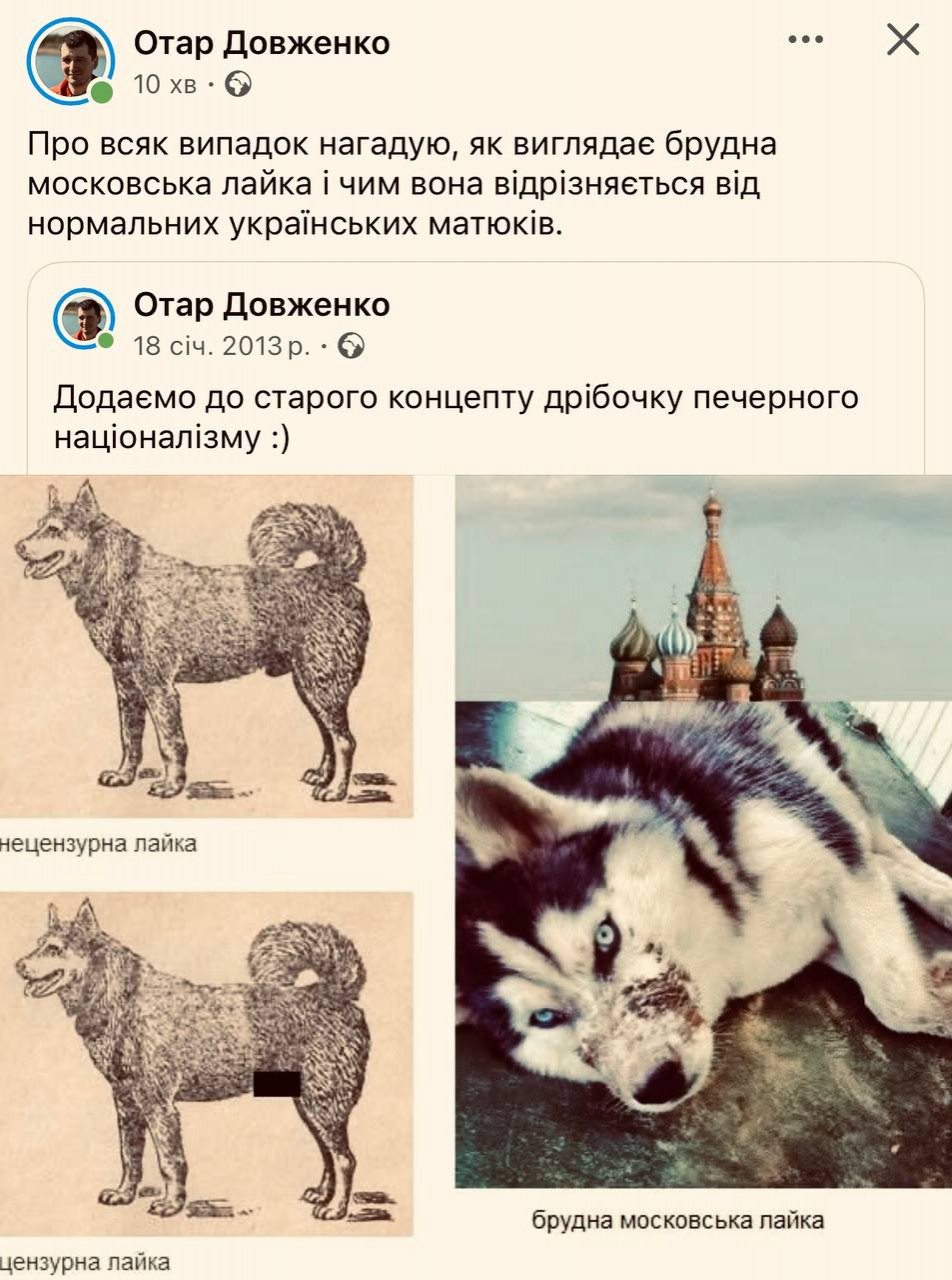
Task: Click the shared text about печерного націоналізму
Action: click(x=456, y=417)
